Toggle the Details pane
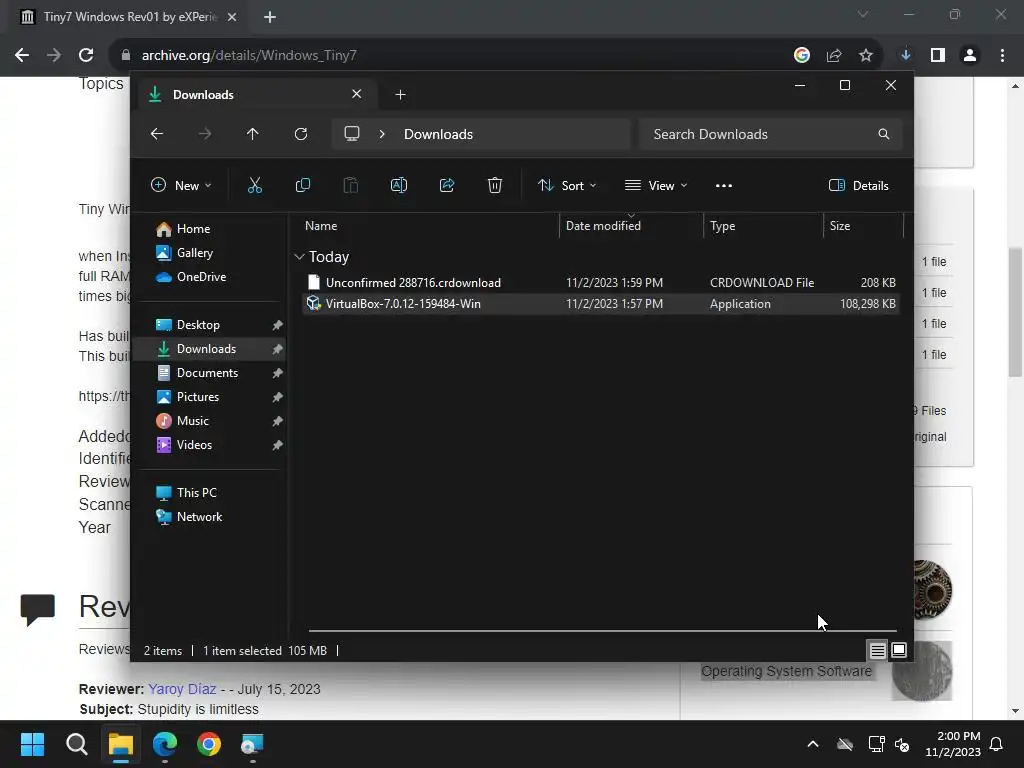This screenshot has height=768, width=1024. (858, 185)
